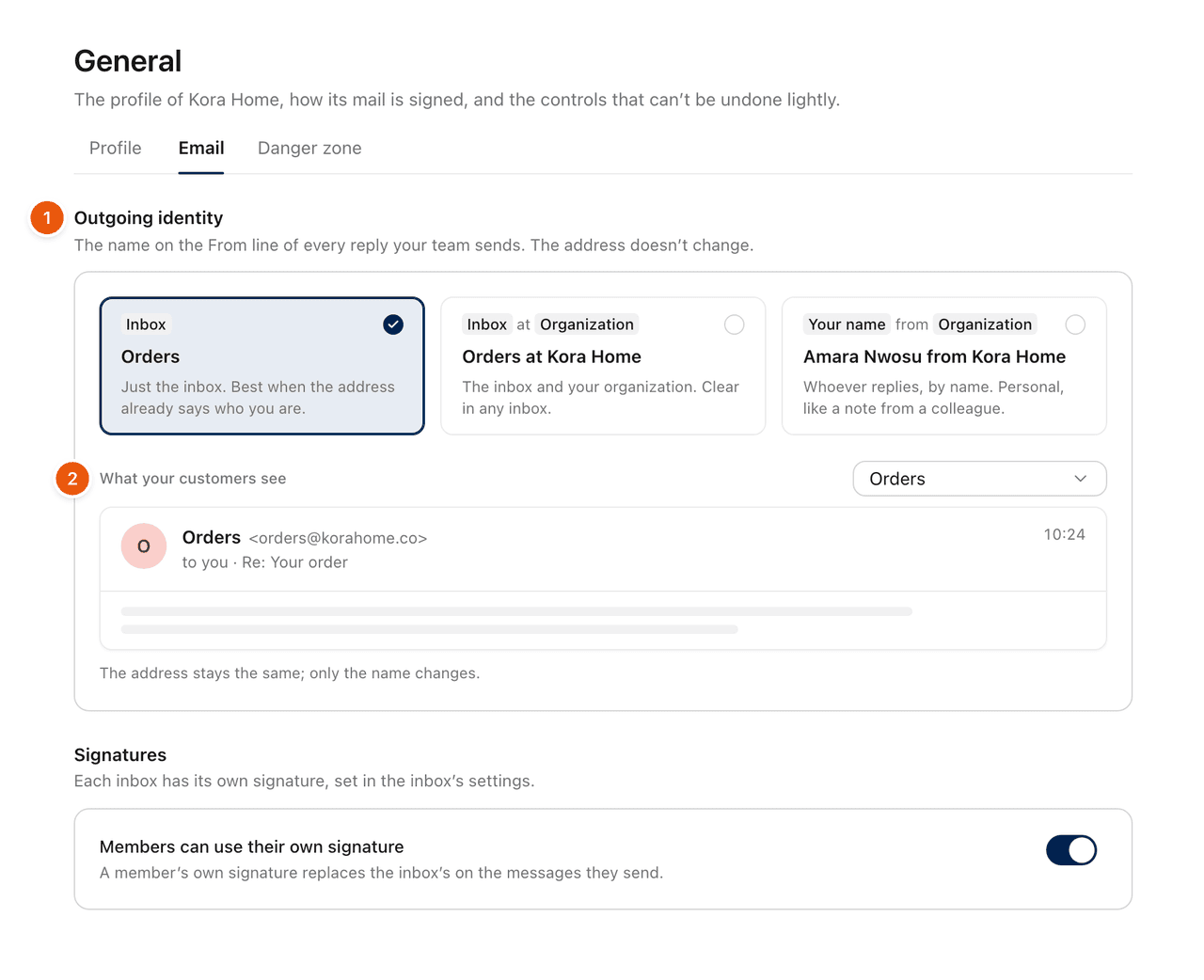This screenshot has height=980, width=1204.
Task: Switch to the Profile tab
Action: click(115, 148)
